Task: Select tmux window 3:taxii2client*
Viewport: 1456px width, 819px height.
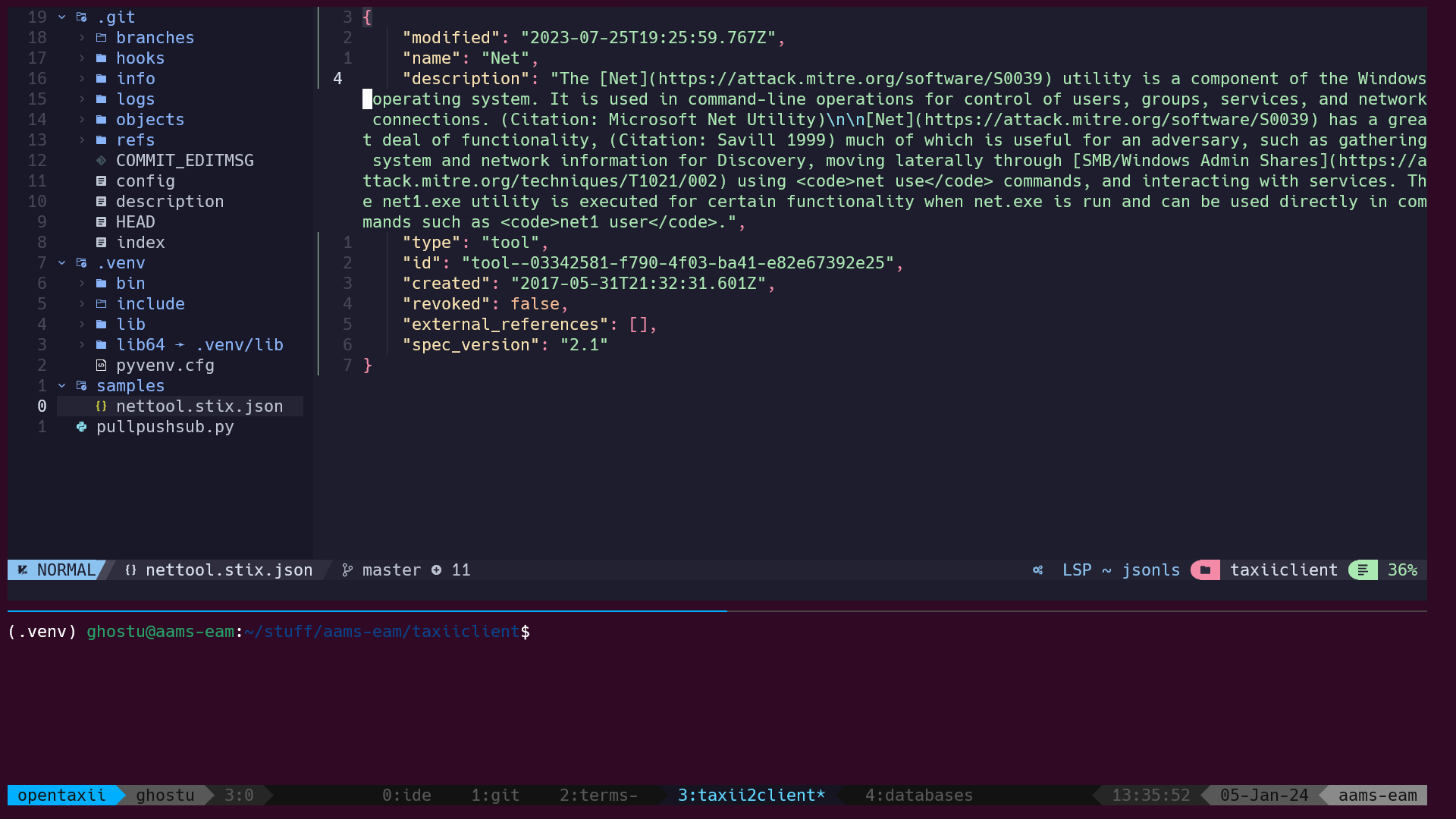Action: (752, 795)
